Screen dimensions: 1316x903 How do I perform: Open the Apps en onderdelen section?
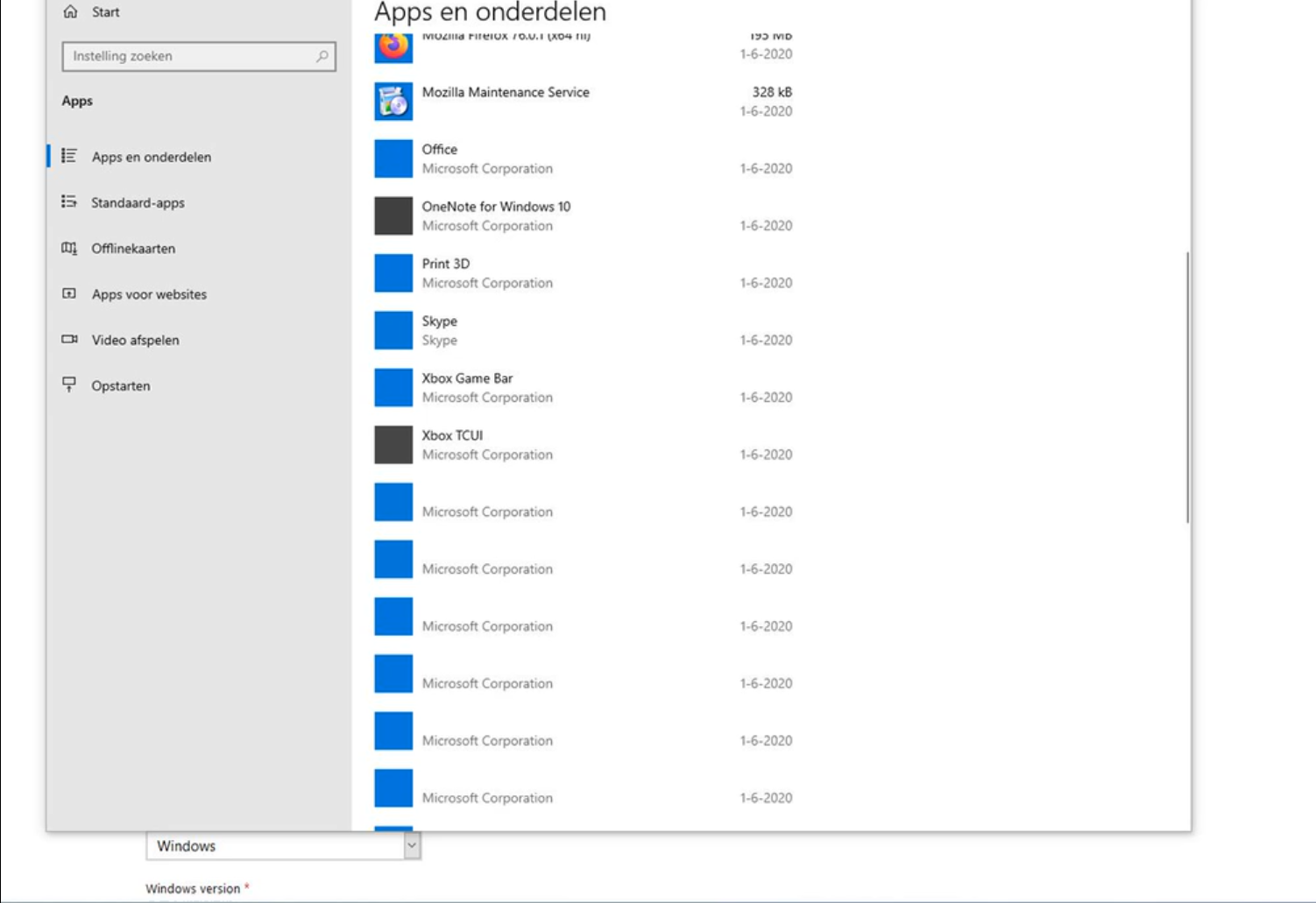pyautogui.click(x=151, y=157)
